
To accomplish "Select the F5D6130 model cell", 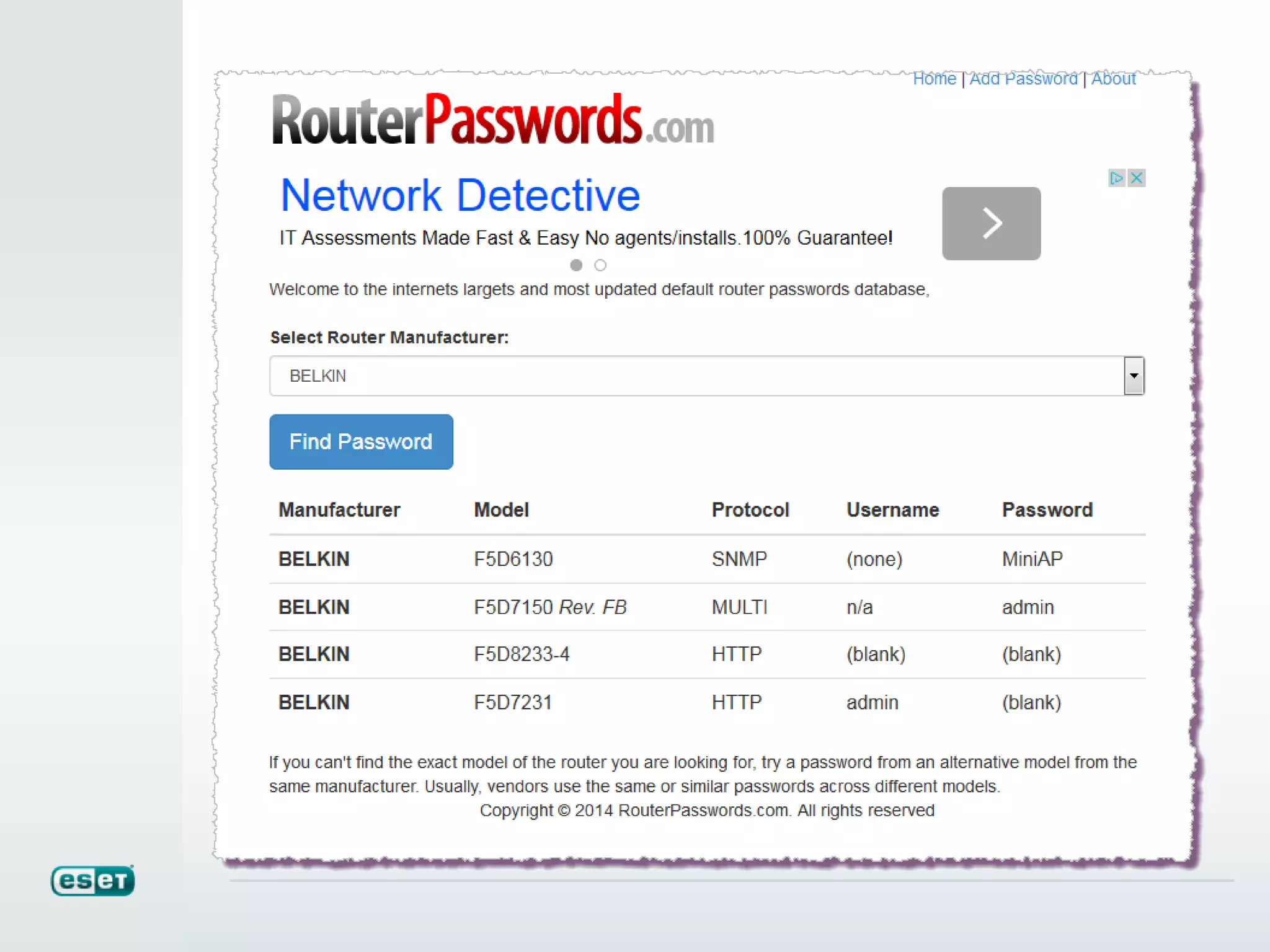I will (x=513, y=559).
